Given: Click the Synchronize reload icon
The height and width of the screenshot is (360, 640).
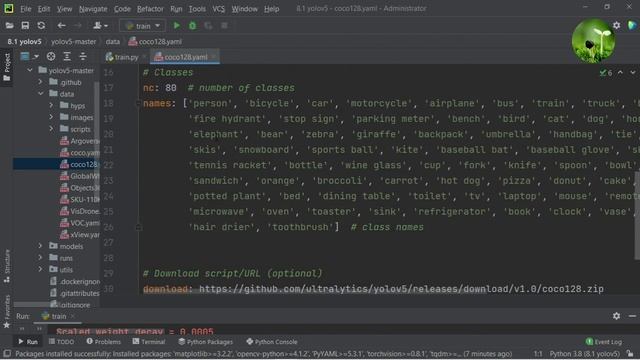Looking at the screenshot, I should point(41,26).
